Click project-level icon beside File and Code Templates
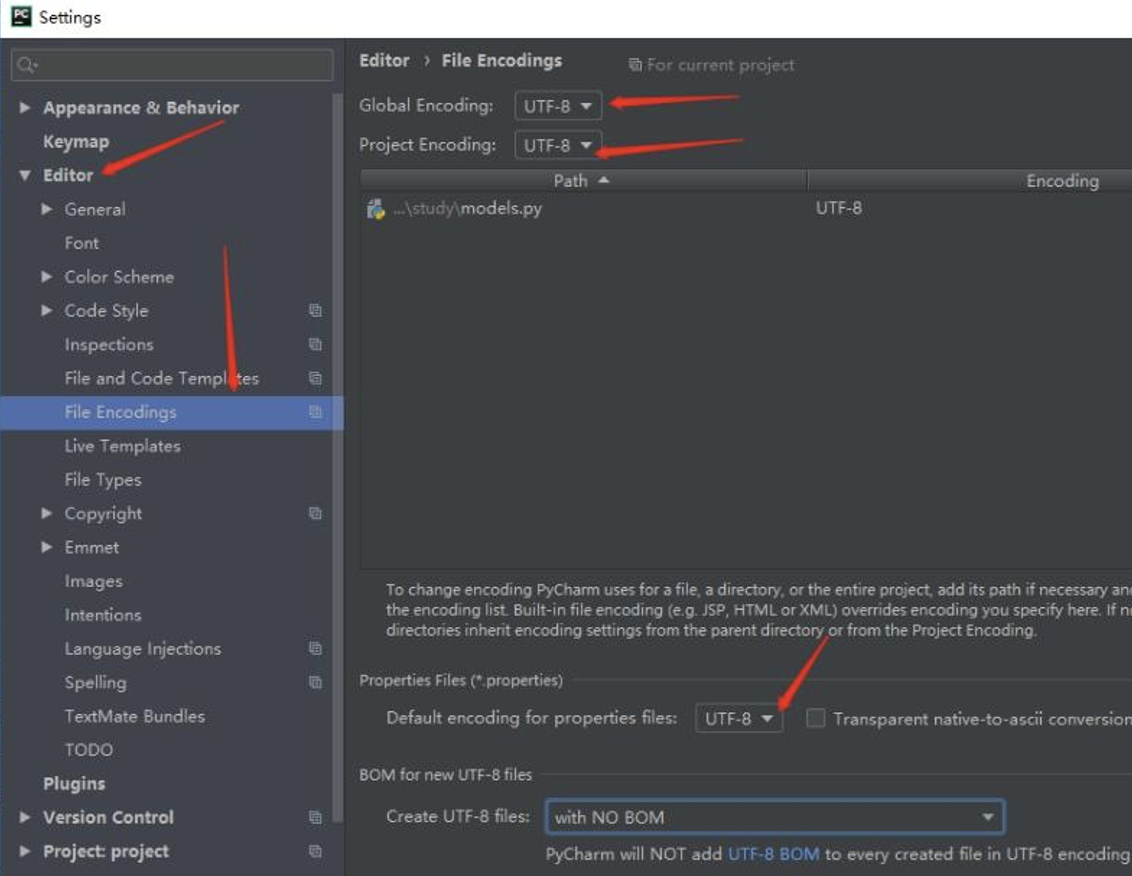The height and width of the screenshot is (876, 1132). click(x=315, y=378)
